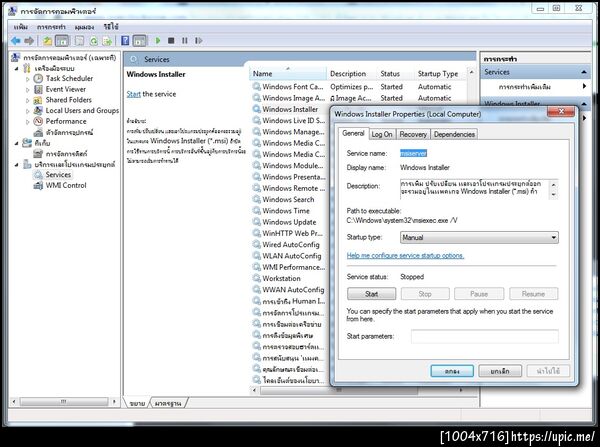The height and width of the screenshot is (447, 600).
Task: Click the services list scroll up arrow
Action: click(471, 72)
